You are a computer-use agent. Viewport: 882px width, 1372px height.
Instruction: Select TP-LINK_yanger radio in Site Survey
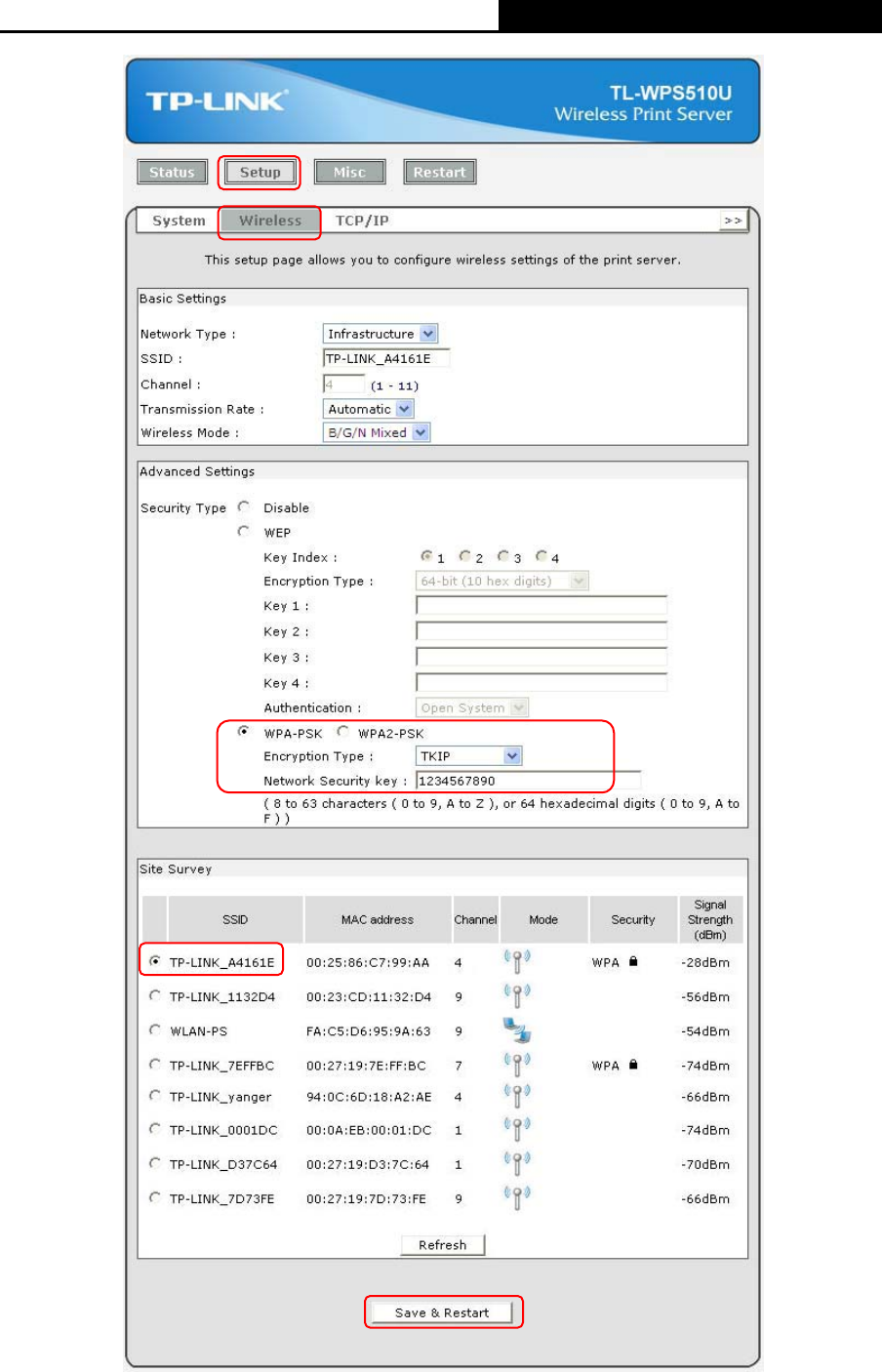click(x=155, y=1096)
